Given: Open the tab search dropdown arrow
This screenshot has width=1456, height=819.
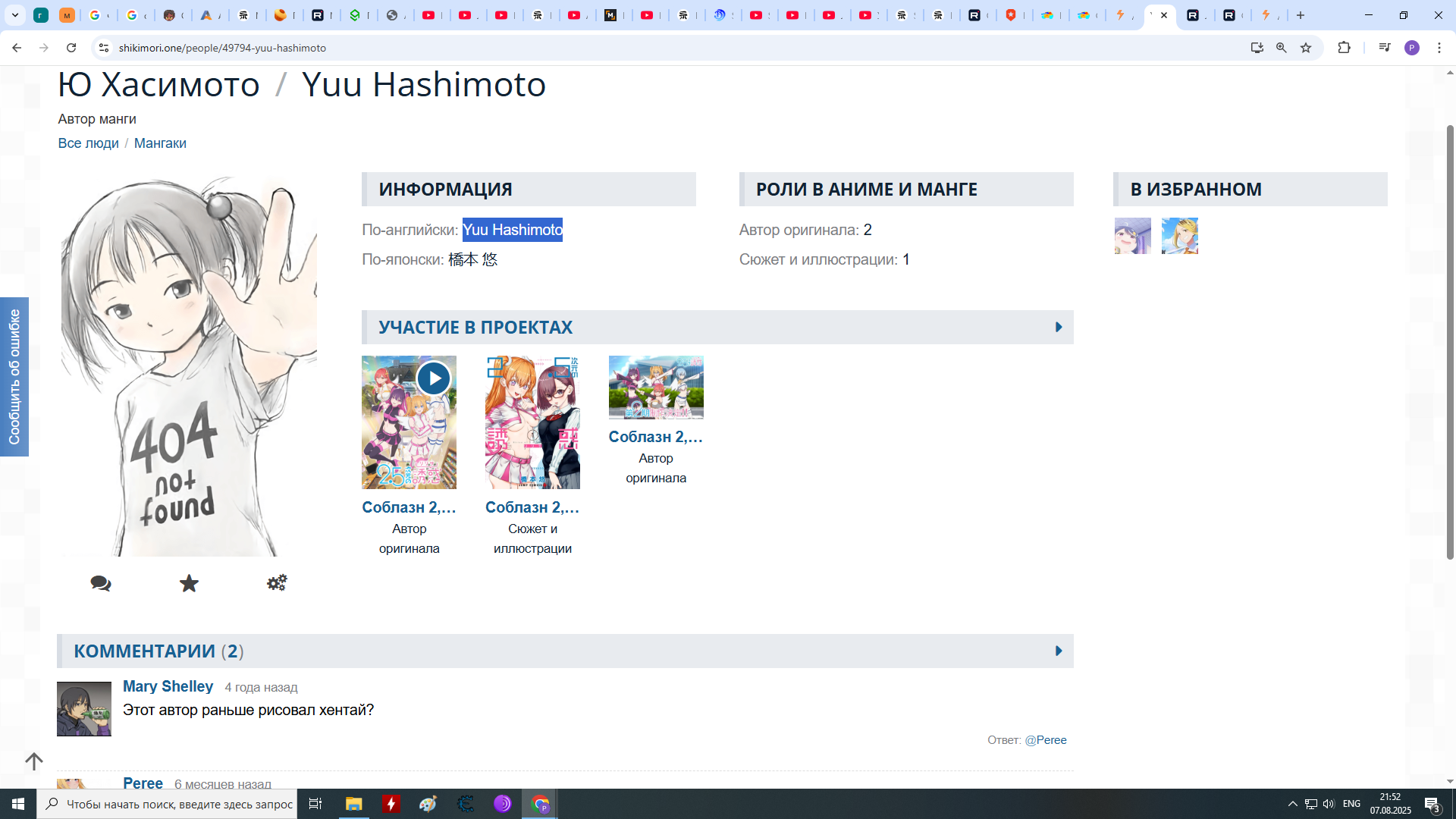Looking at the screenshot, I should pyautogui.click(x=14, y=15).
